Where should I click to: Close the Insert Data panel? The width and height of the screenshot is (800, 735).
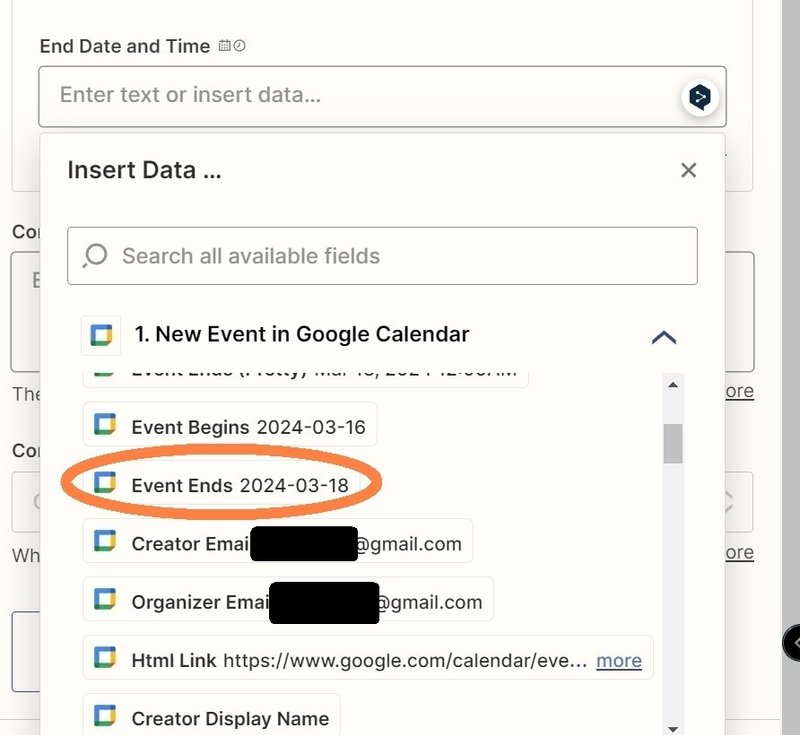pos(688,170)
